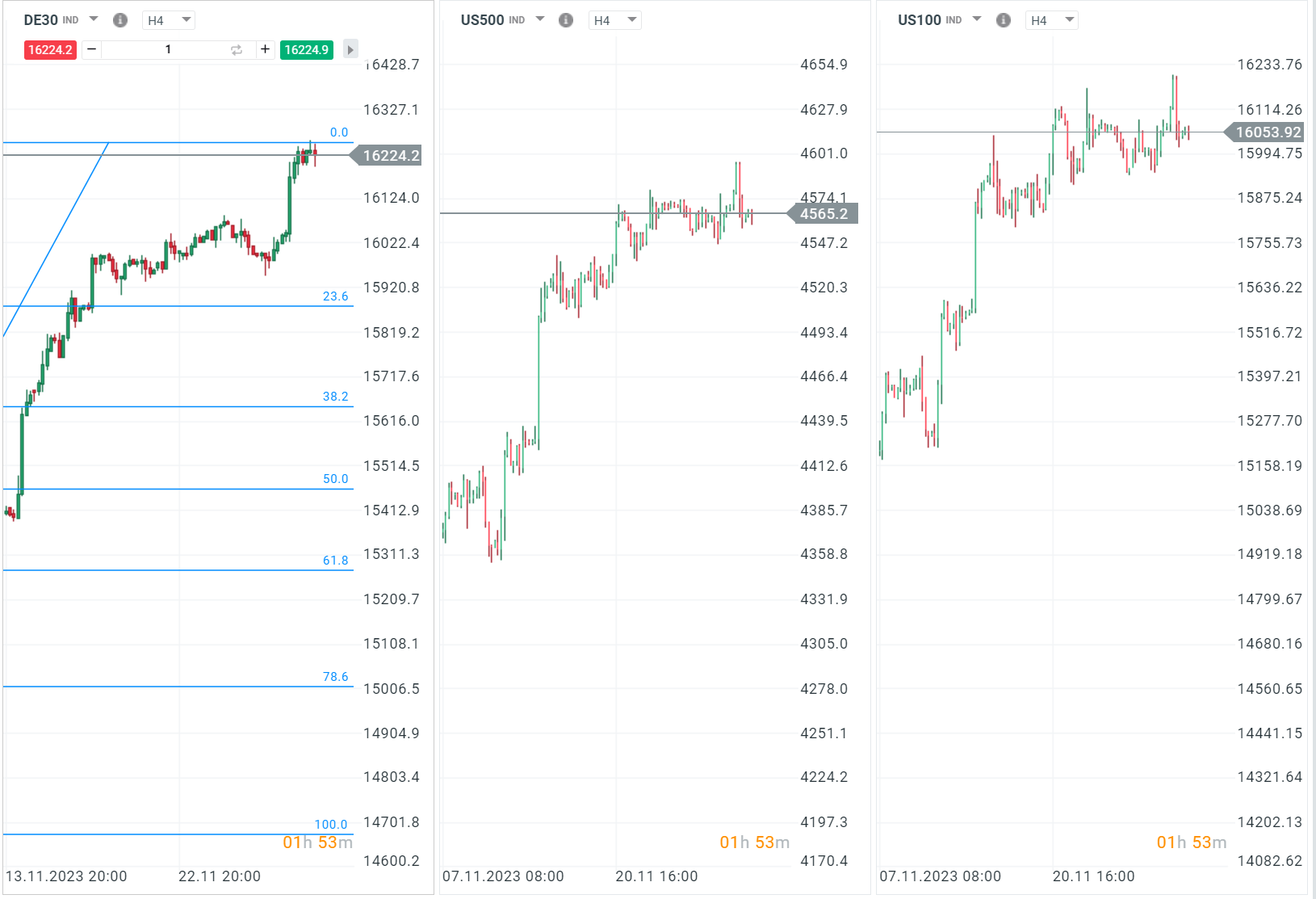Open the US100 instrument selector dropdown
This screenshot has width=1316, height=899.
[x=976, y=20]
